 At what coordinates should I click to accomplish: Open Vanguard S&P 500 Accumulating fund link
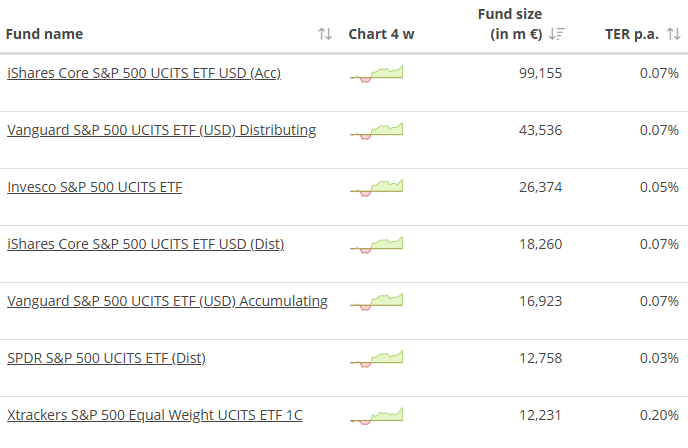167,301
